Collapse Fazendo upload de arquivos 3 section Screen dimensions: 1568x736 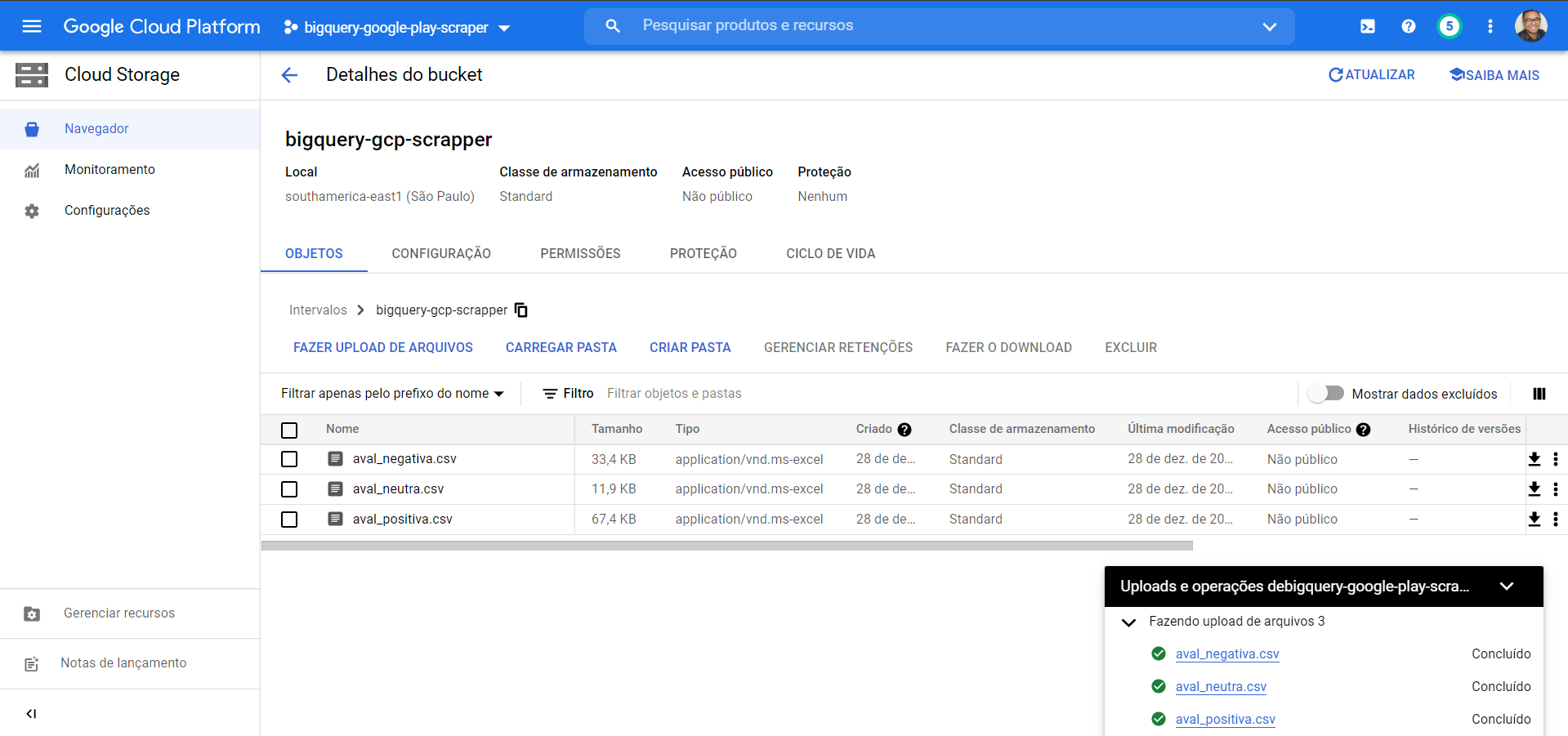point(1129,622)
